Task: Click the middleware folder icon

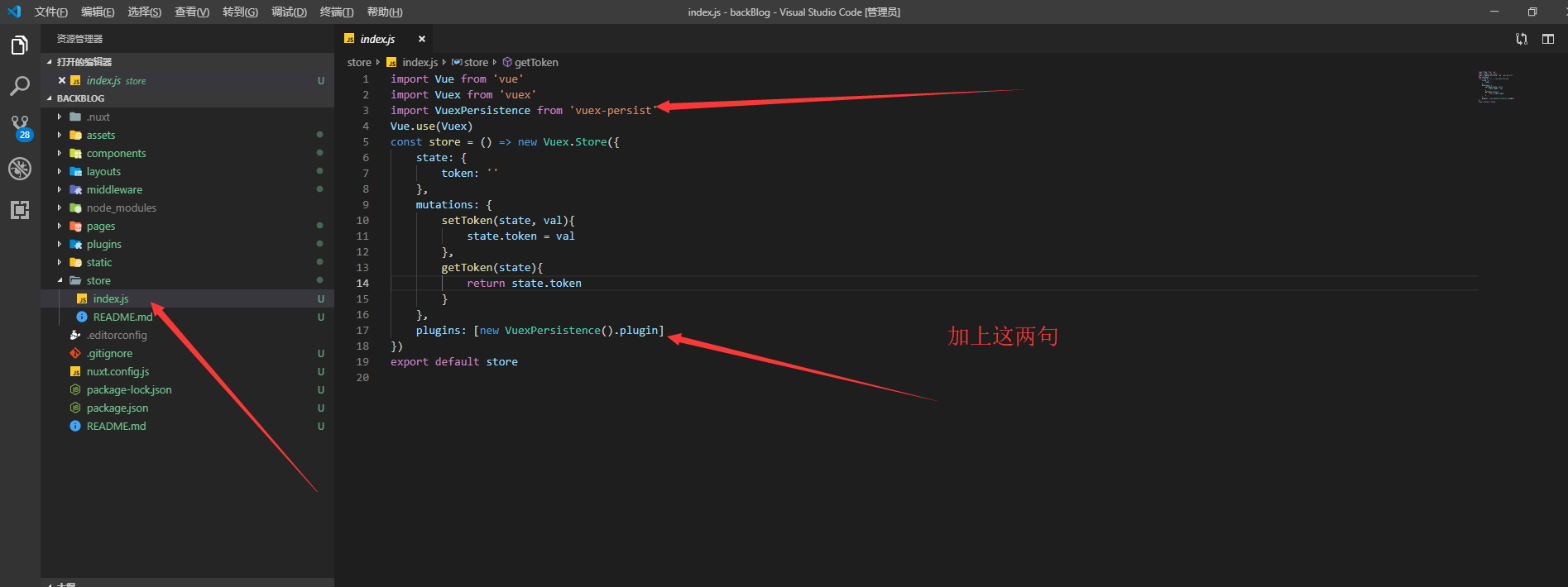Action: pyautogui.click(x=75, y=190)
